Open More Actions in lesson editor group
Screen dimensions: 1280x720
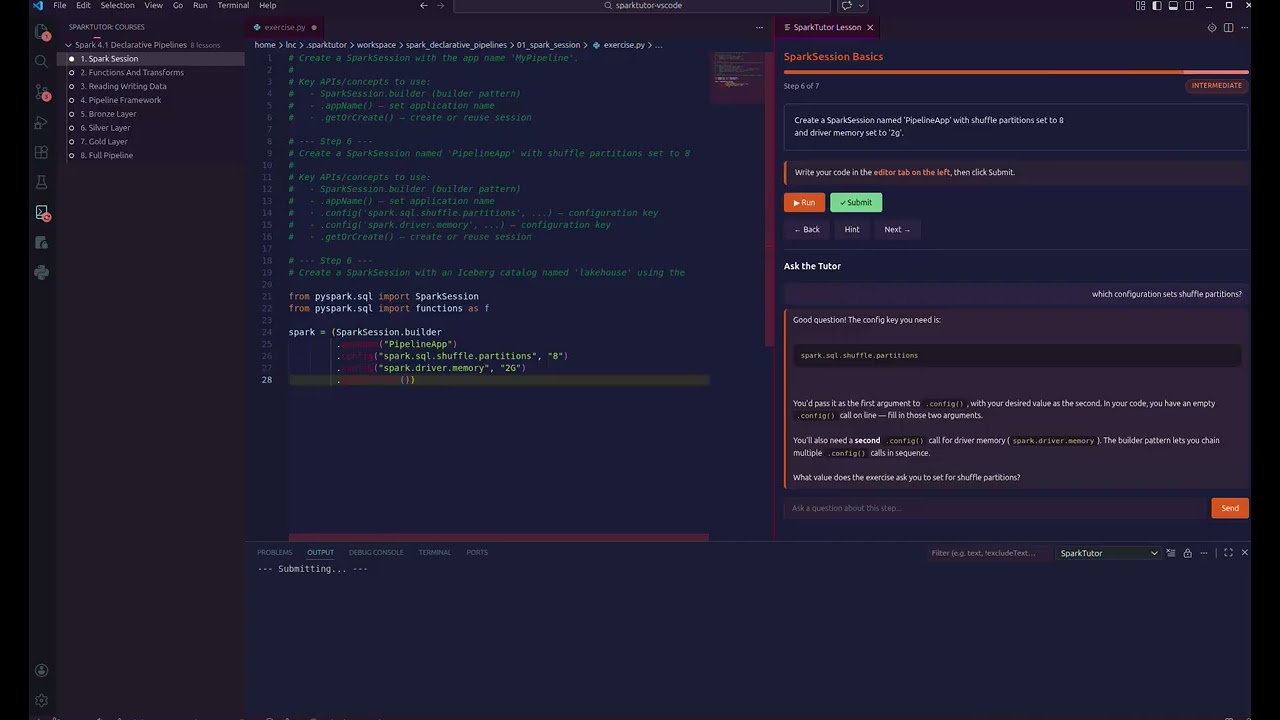point(1244,27)
